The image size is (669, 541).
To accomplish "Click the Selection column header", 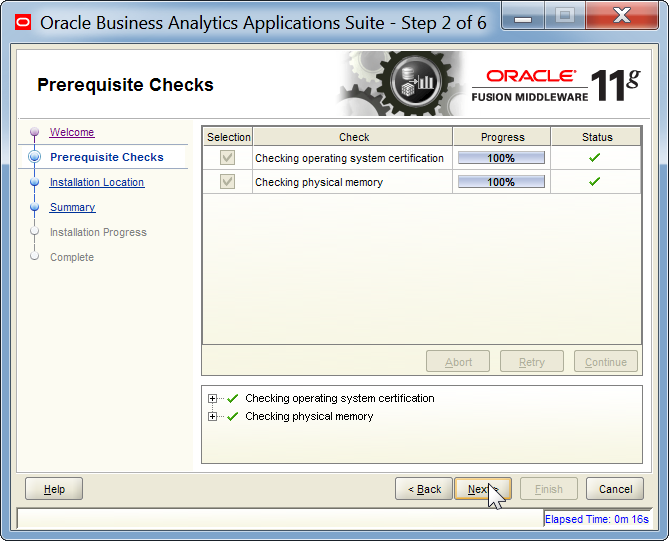I will tap(228, 137).
